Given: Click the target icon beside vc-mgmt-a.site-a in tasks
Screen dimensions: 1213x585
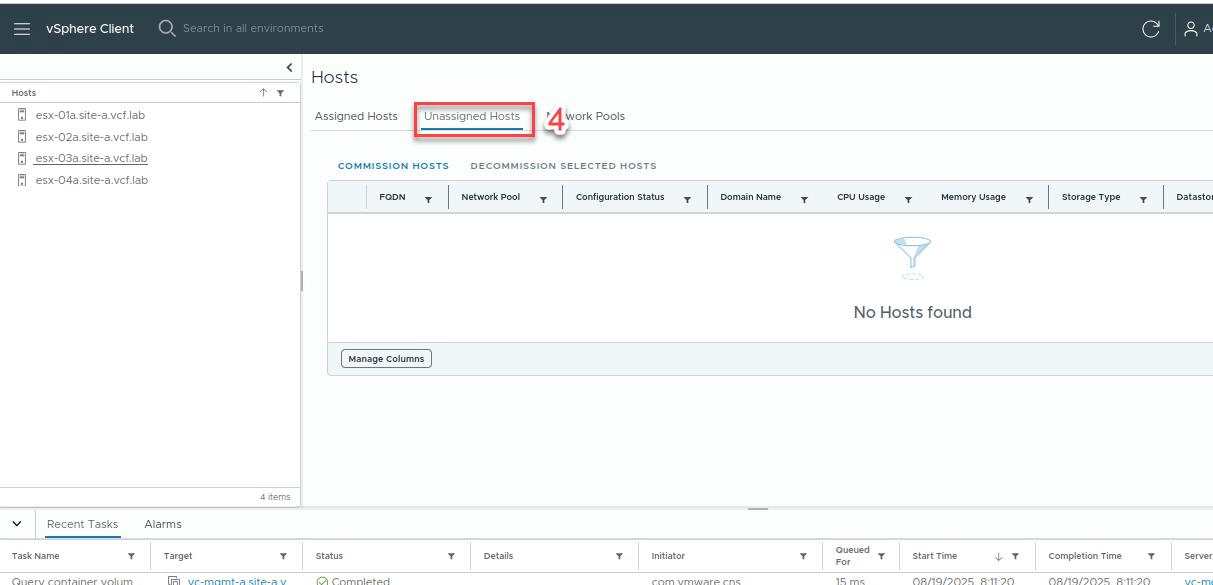Looking at the screenshot, I should (175, 580).
